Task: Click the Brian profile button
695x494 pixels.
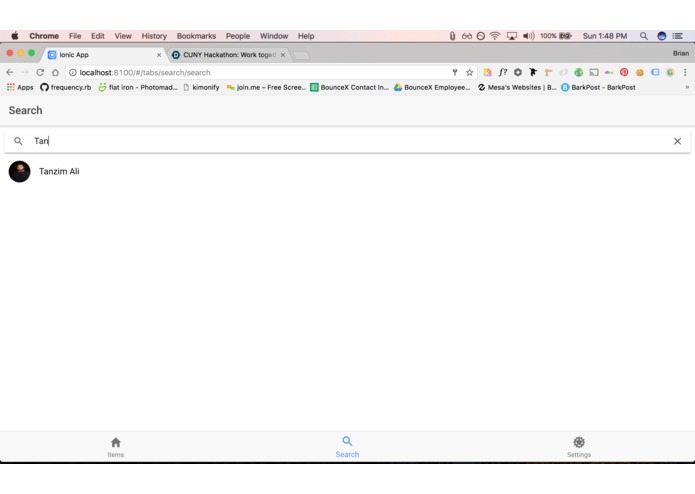Action: [681, 53]
